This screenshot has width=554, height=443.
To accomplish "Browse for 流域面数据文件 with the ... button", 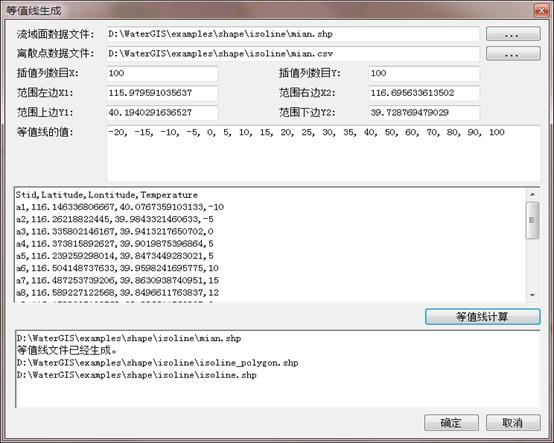I will [x=513, y=34].
